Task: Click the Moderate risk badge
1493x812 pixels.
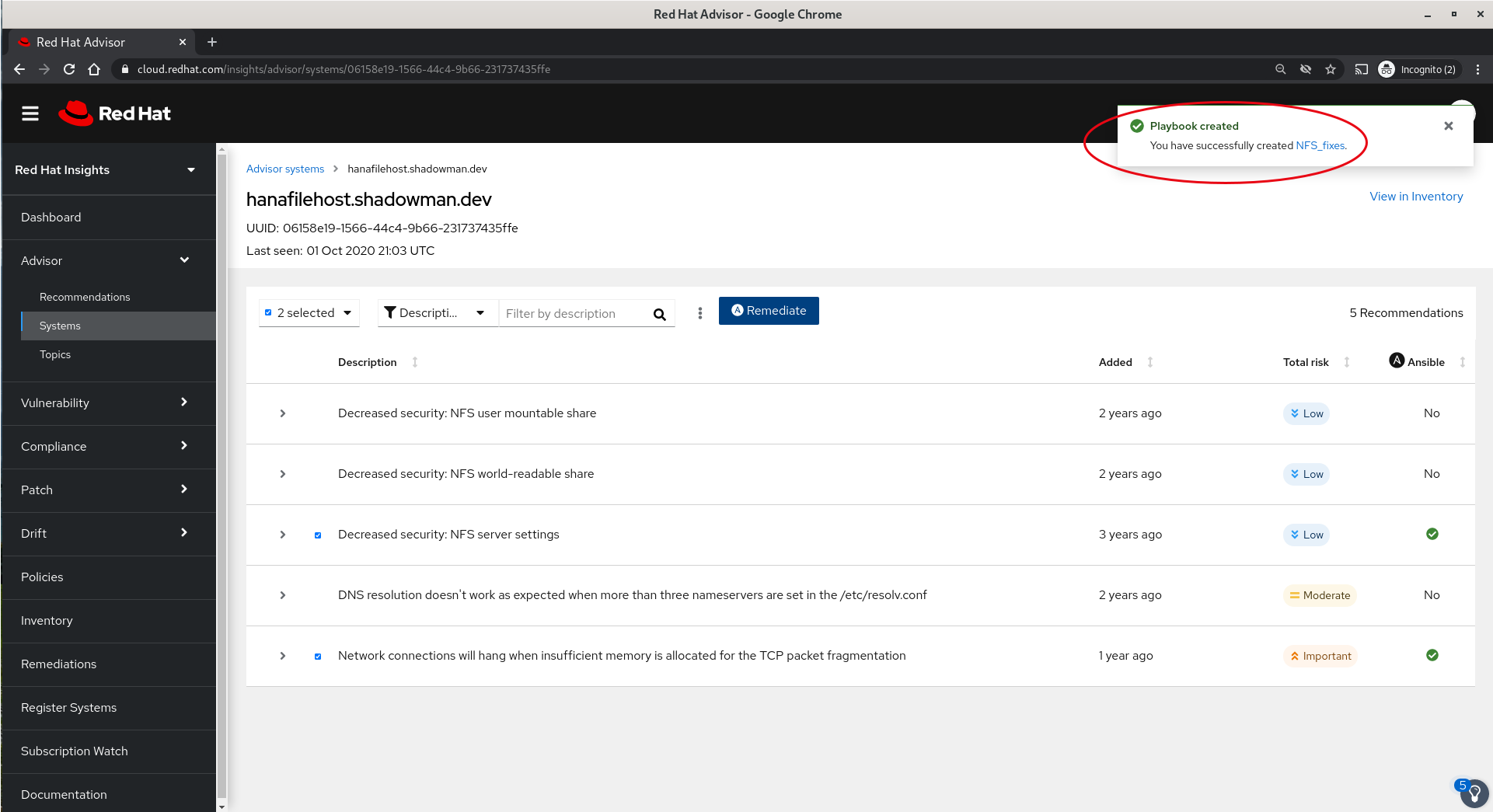Action: (1320, 595)
